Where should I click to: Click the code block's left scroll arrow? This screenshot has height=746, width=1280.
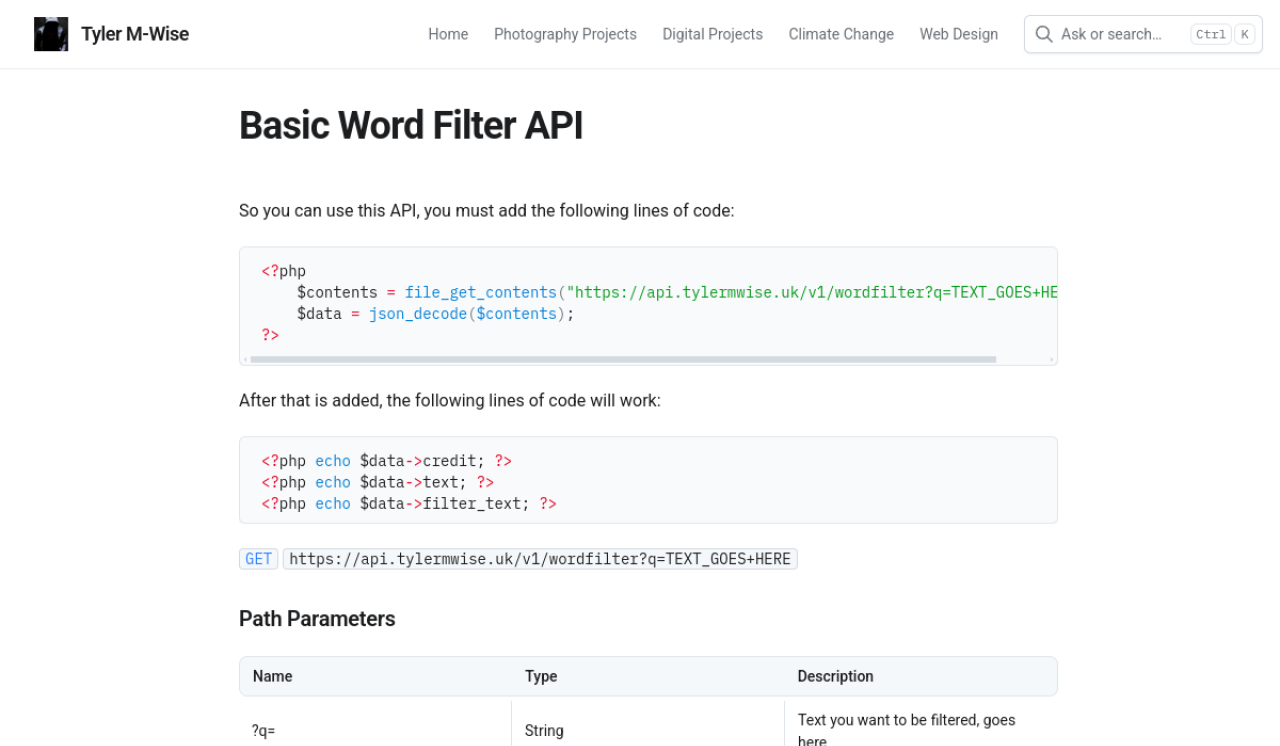coord(245,359)
